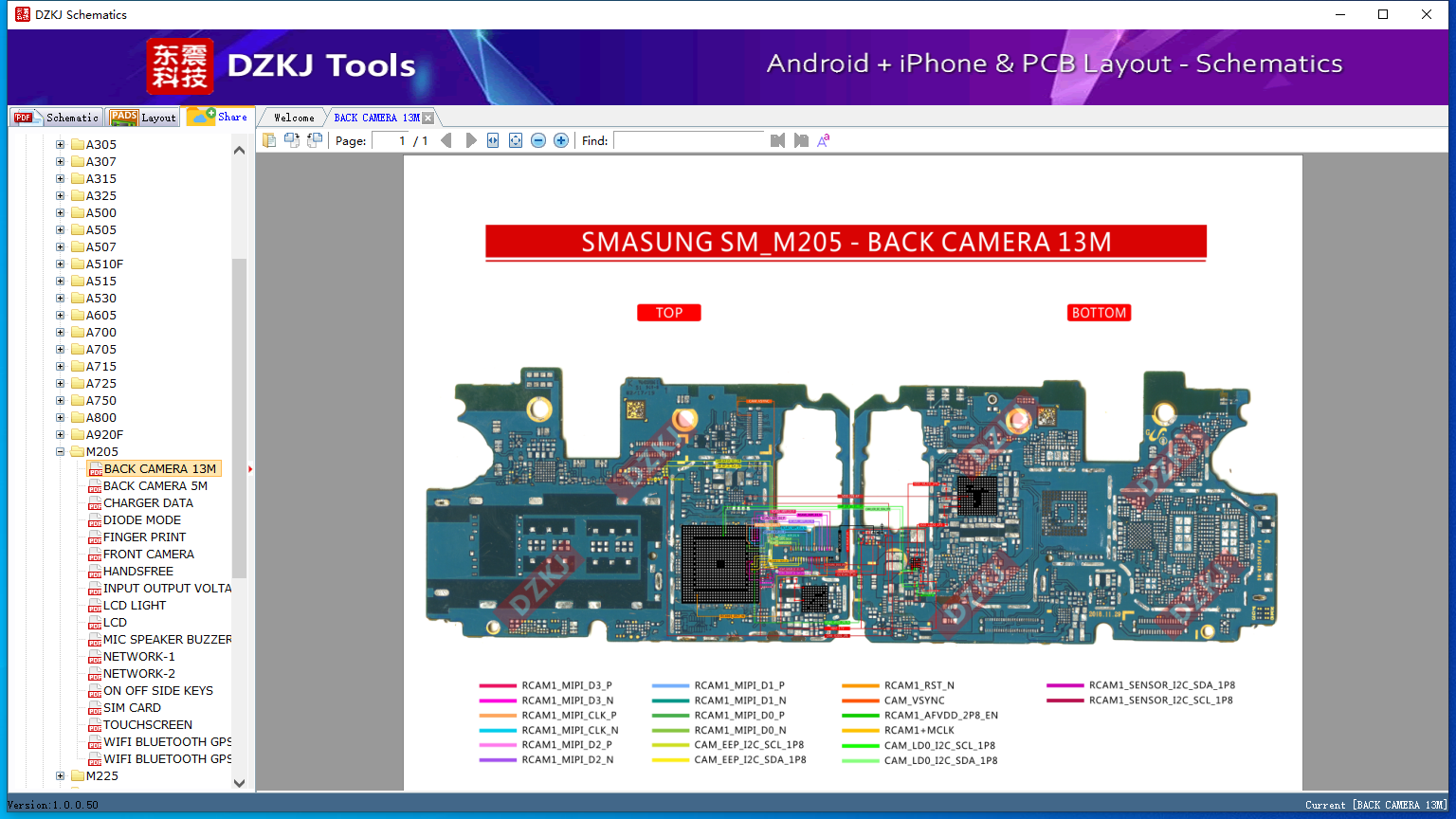Image resolution: width=1456 pixels, height=819 pixels.
Task: Switch to the Welcome tab
Action: [x=294, y=118]
